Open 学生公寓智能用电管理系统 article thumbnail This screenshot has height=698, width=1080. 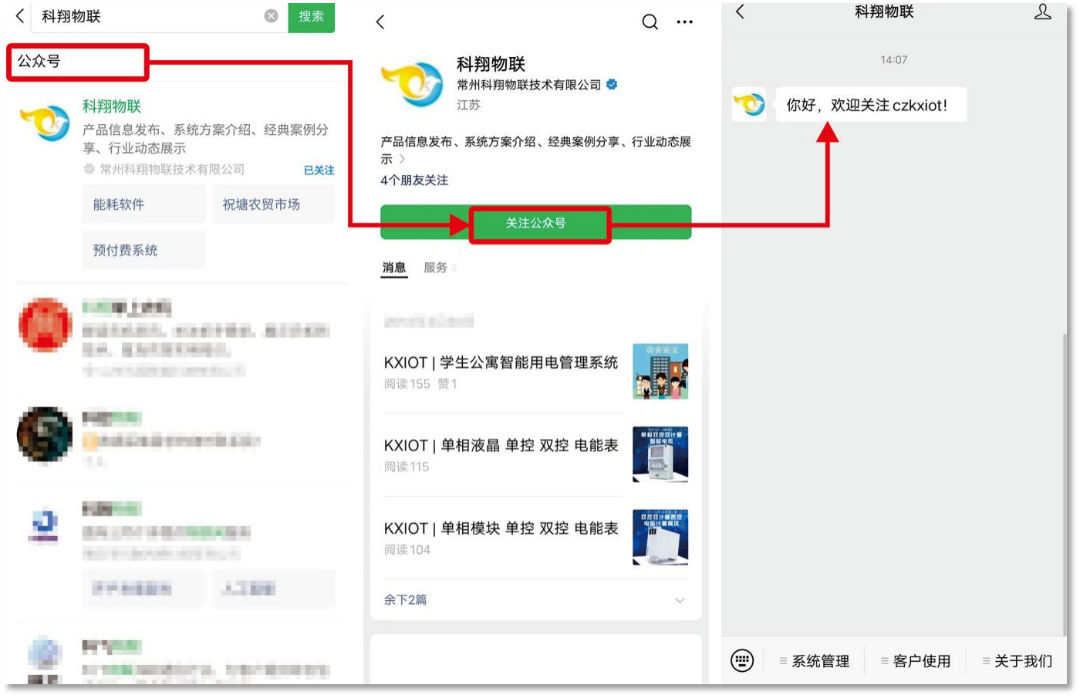tap(660, 372)
